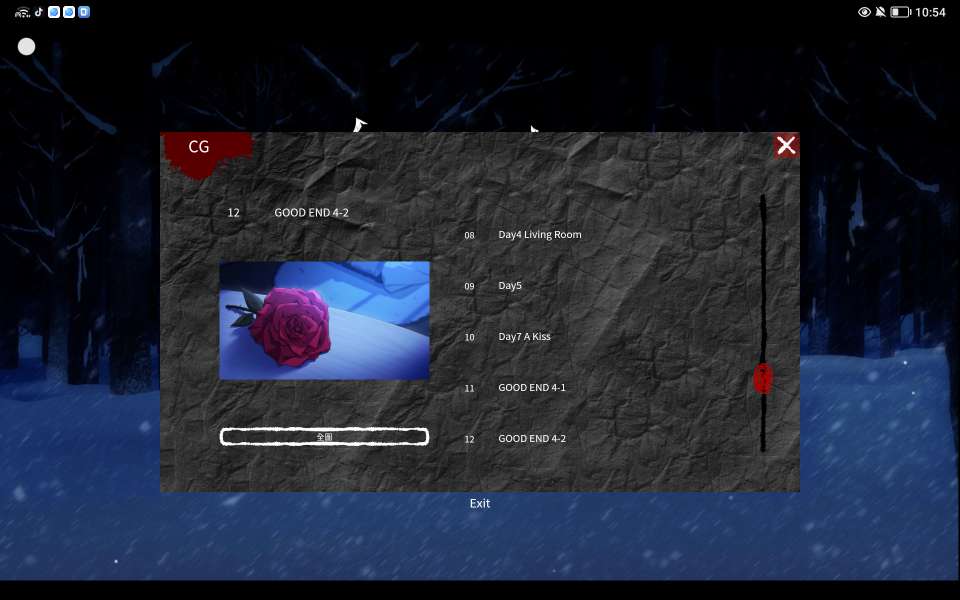This screenshot has width=960, height=600.
Task: Tap the muted bell notification icon
Action: pyautogui.click(x=880, y=12)
